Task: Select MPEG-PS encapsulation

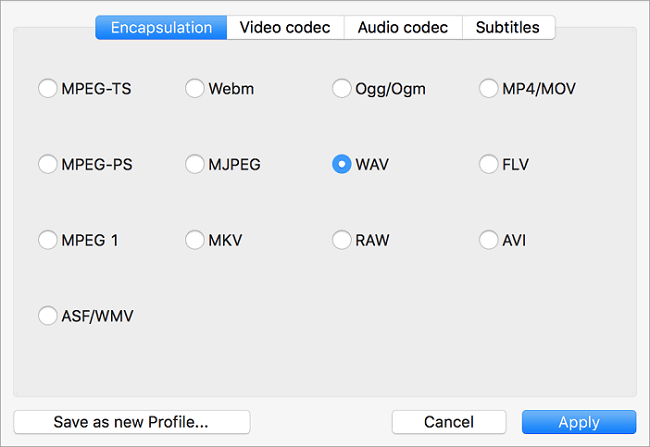Action: pyautogui.click(x=47, y=164)
